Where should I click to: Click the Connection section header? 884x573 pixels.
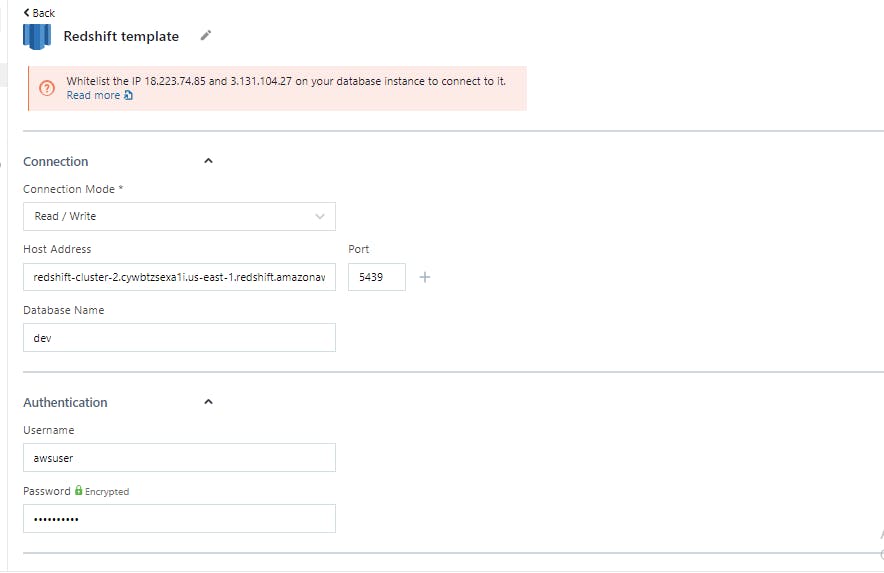[56, 161]
